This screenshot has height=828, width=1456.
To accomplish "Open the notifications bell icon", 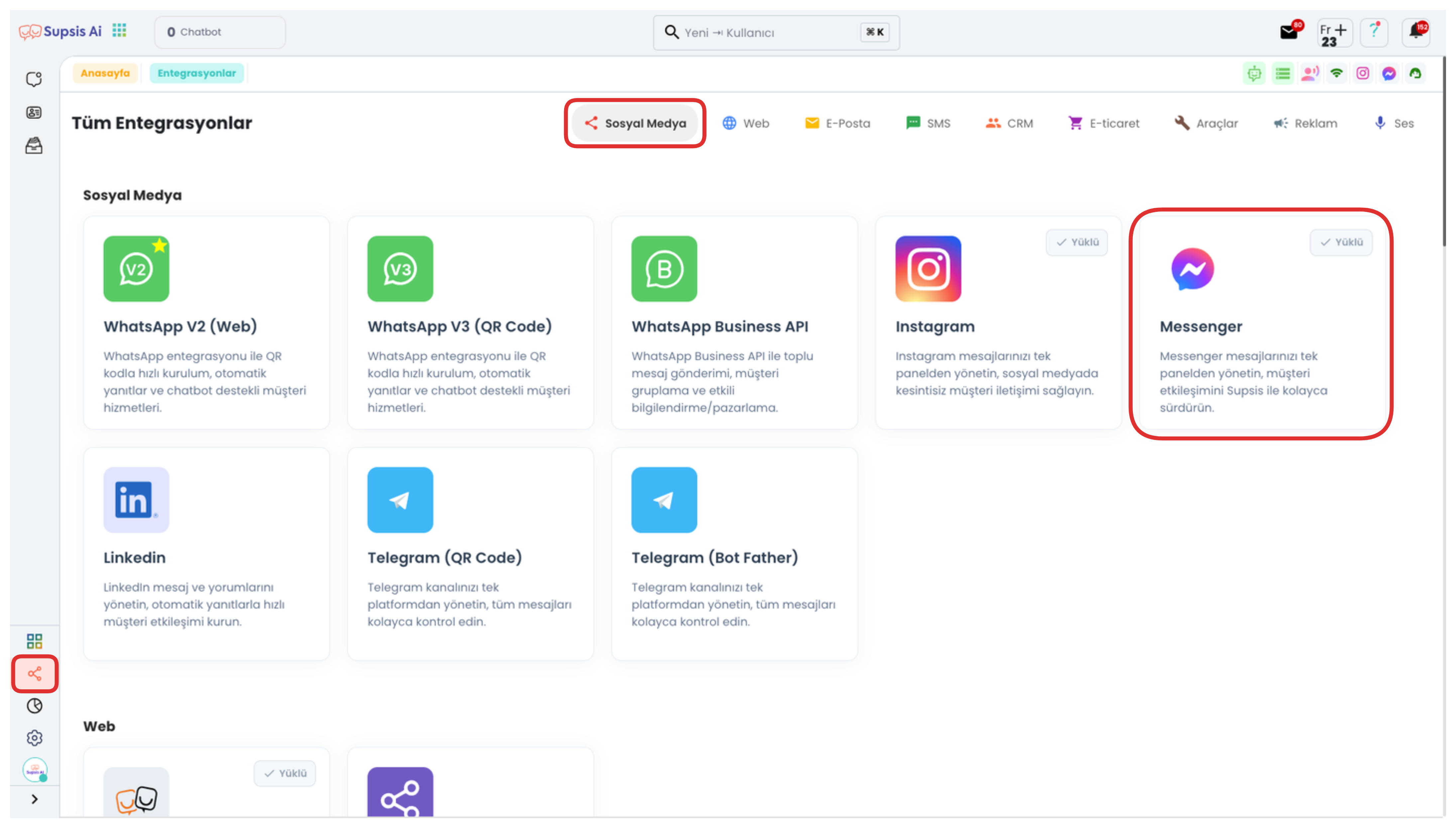I will tap(1416, 32).
